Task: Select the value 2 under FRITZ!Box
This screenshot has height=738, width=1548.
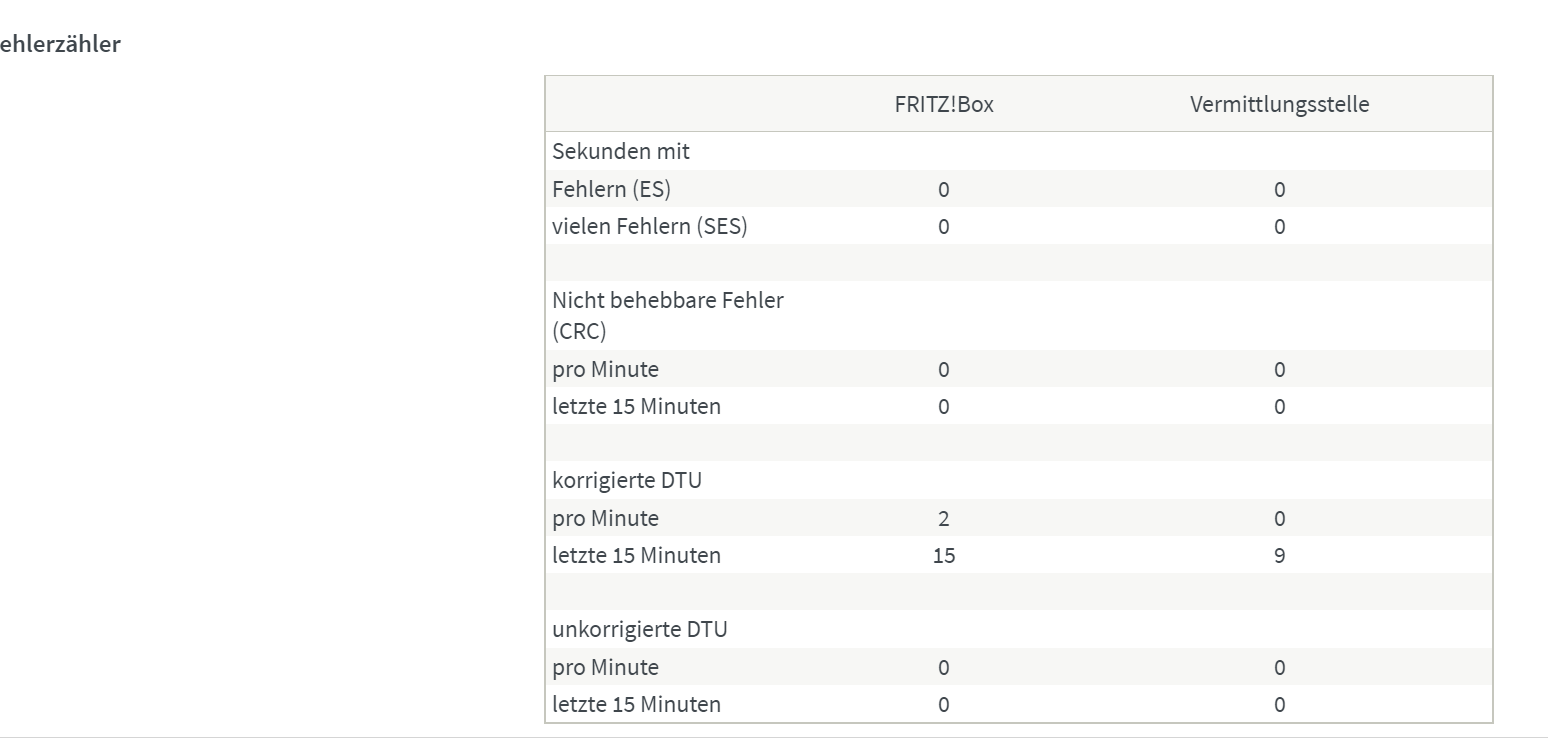Action: point(943,519)
